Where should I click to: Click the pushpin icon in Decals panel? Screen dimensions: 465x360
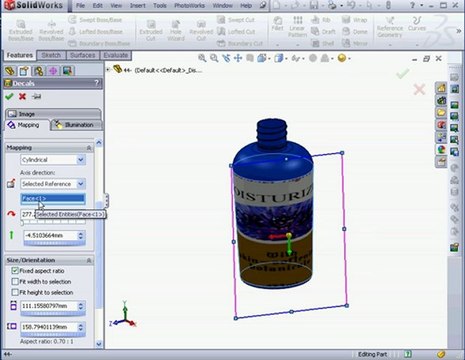[37, 97]
